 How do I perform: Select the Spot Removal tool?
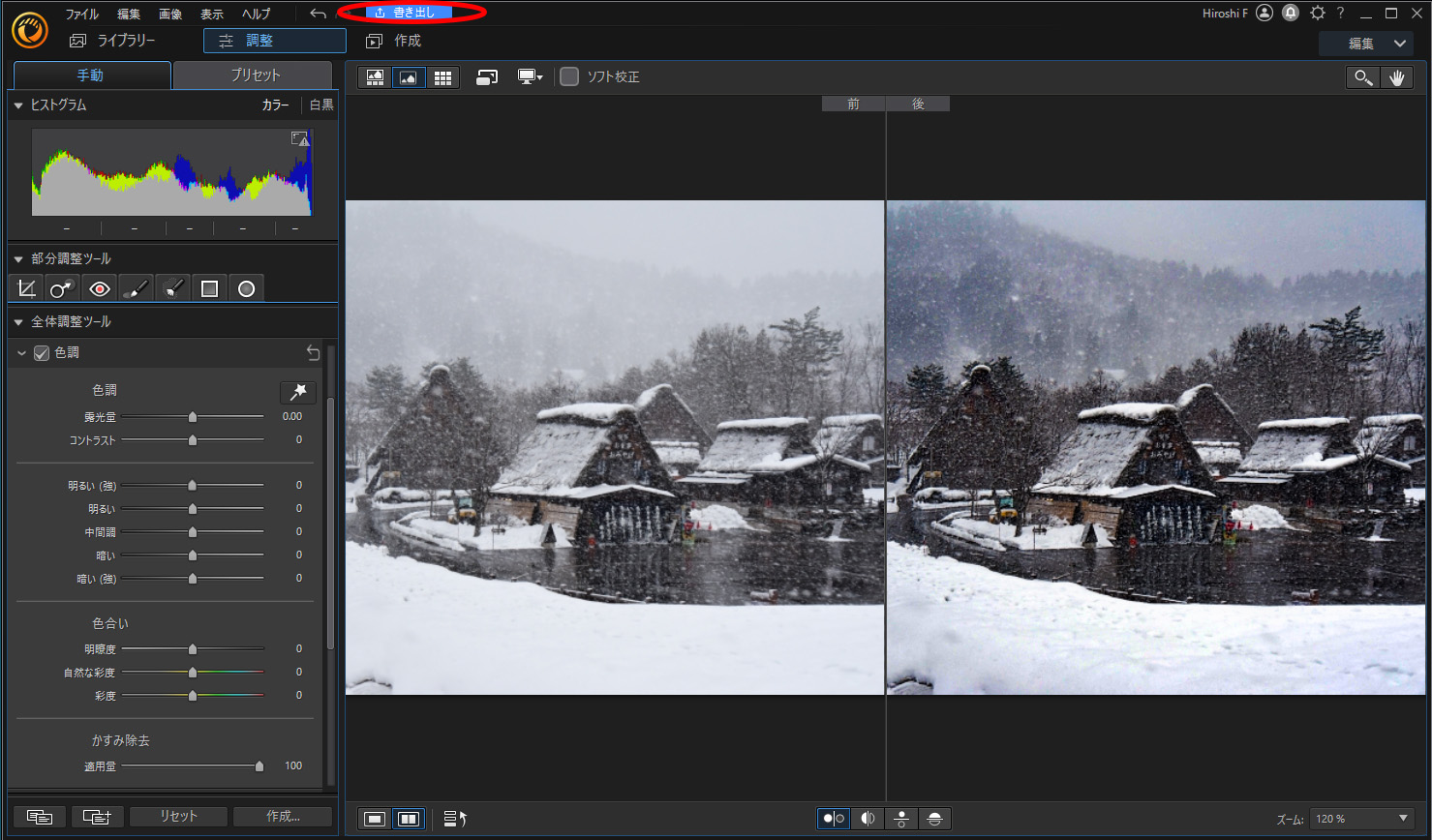[x=63, y=288]
